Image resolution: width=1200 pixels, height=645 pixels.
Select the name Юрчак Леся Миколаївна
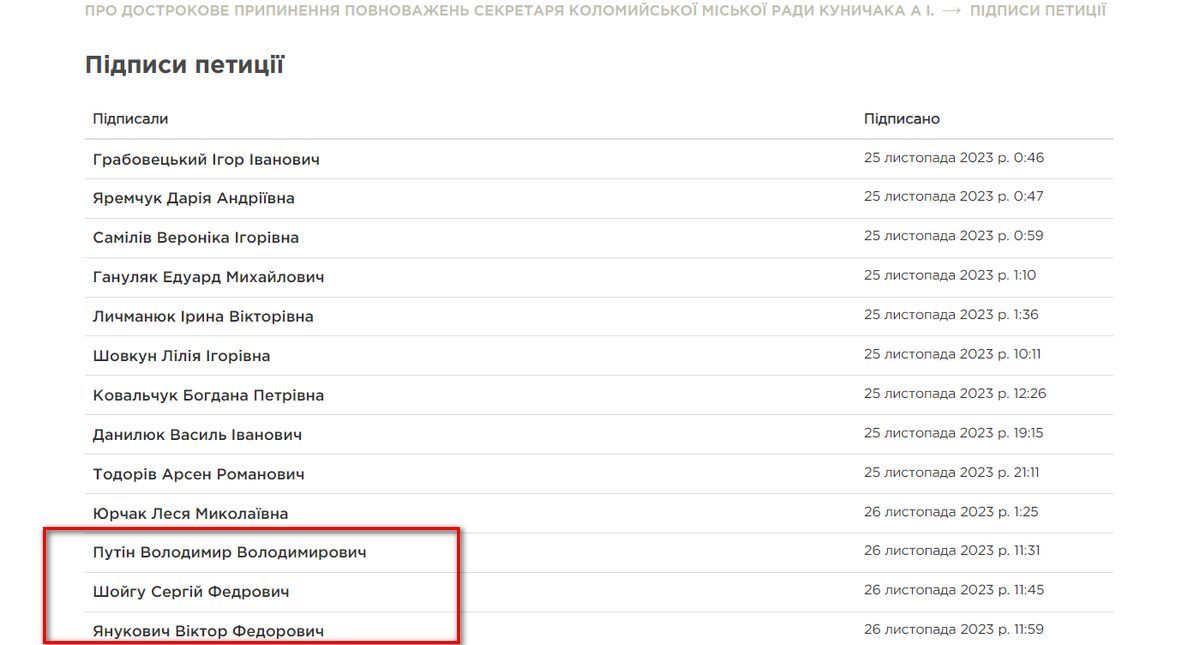click(190, 514)
